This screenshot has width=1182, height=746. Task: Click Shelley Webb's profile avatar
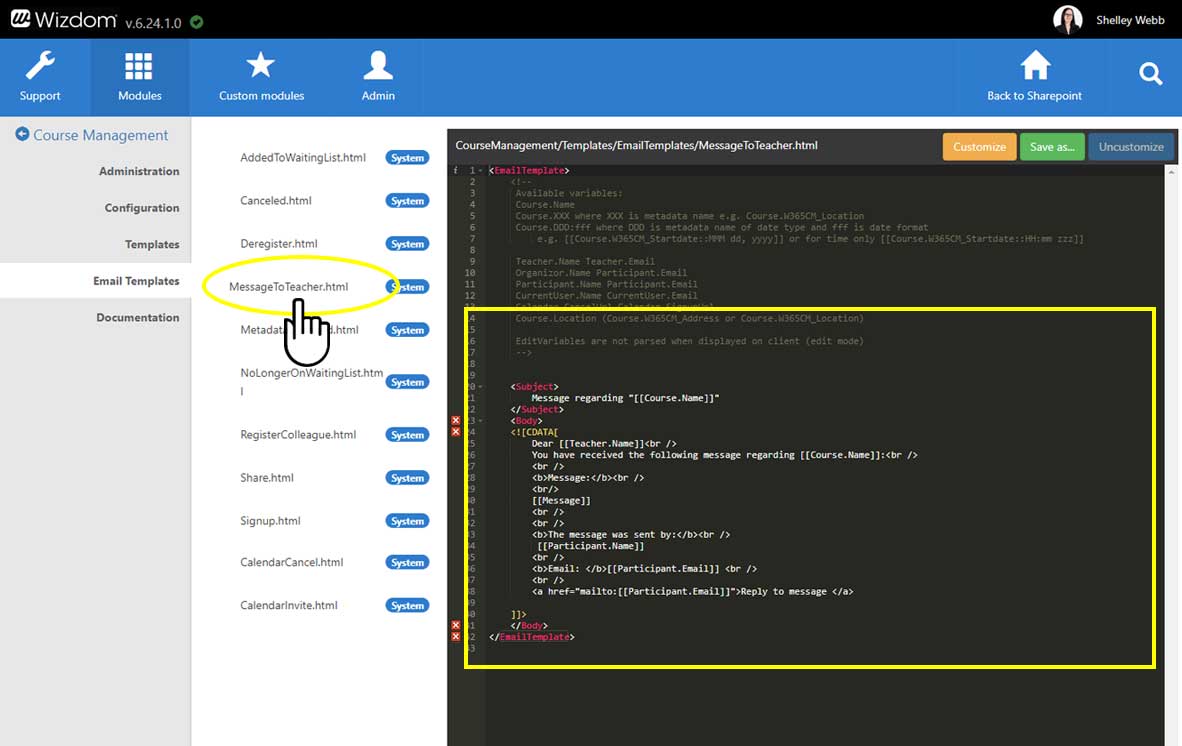tap(1068, 20)
